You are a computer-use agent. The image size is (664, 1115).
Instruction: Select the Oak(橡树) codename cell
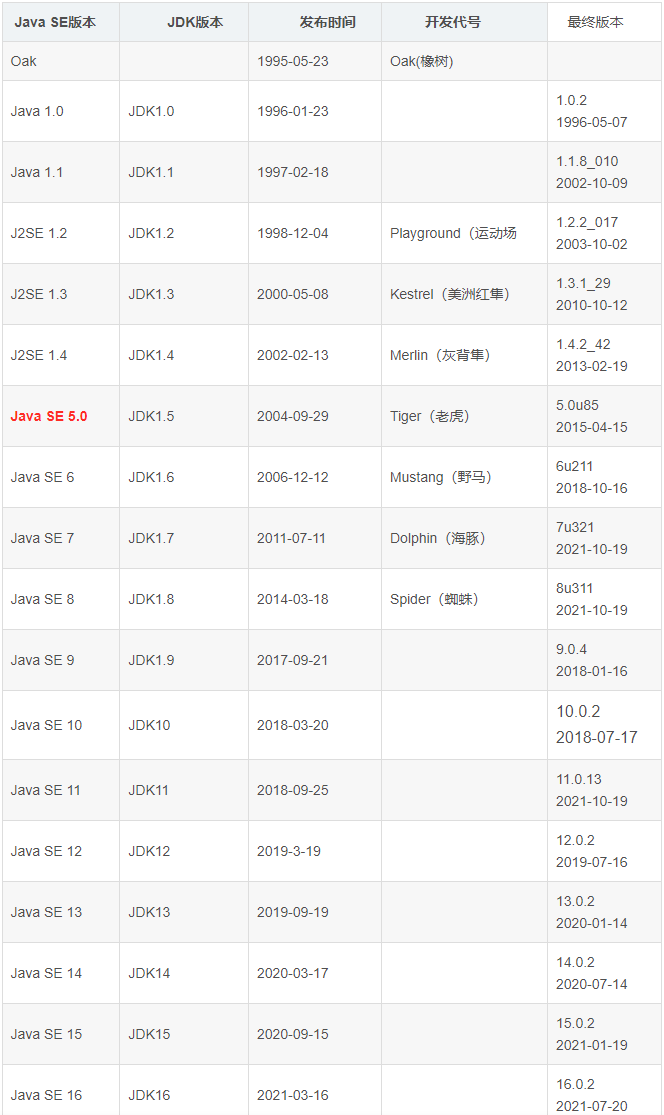(x=421, y=61)
